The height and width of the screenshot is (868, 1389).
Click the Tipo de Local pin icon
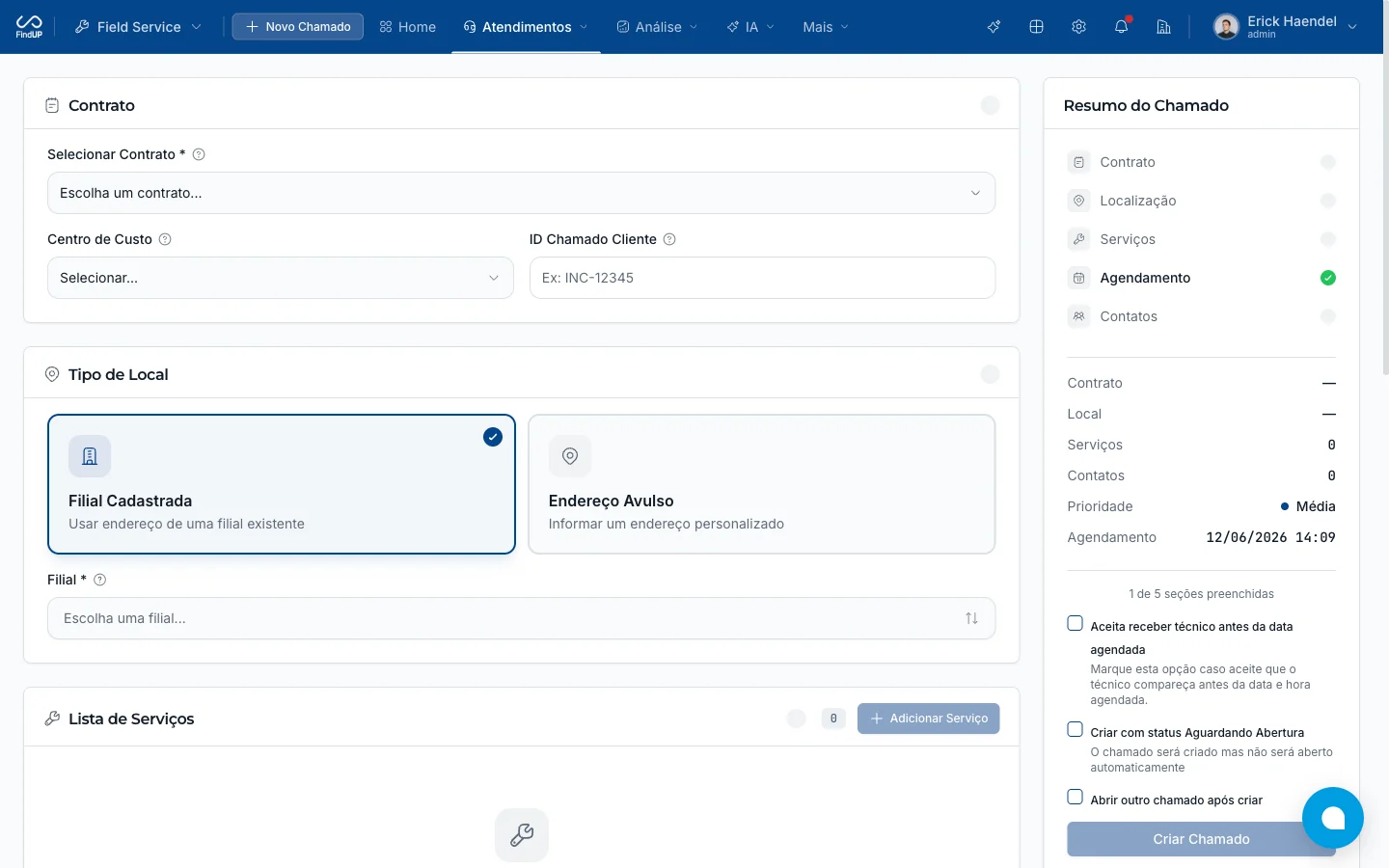(52, 374)
